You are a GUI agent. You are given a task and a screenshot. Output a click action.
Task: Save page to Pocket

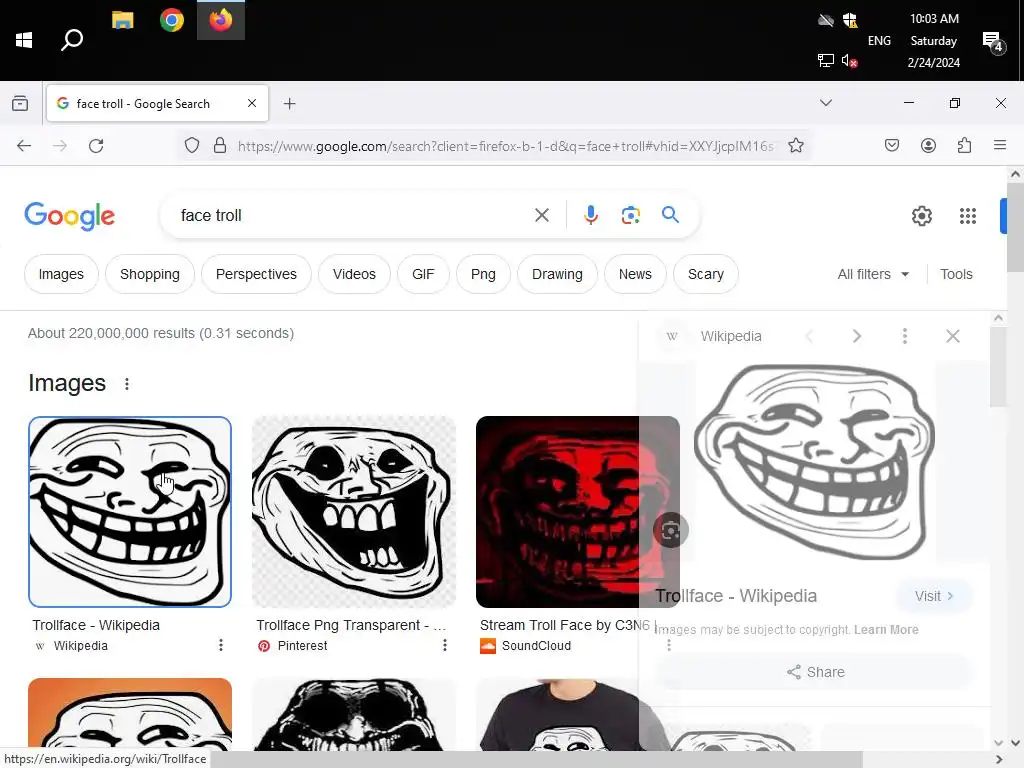click(891, 146)
